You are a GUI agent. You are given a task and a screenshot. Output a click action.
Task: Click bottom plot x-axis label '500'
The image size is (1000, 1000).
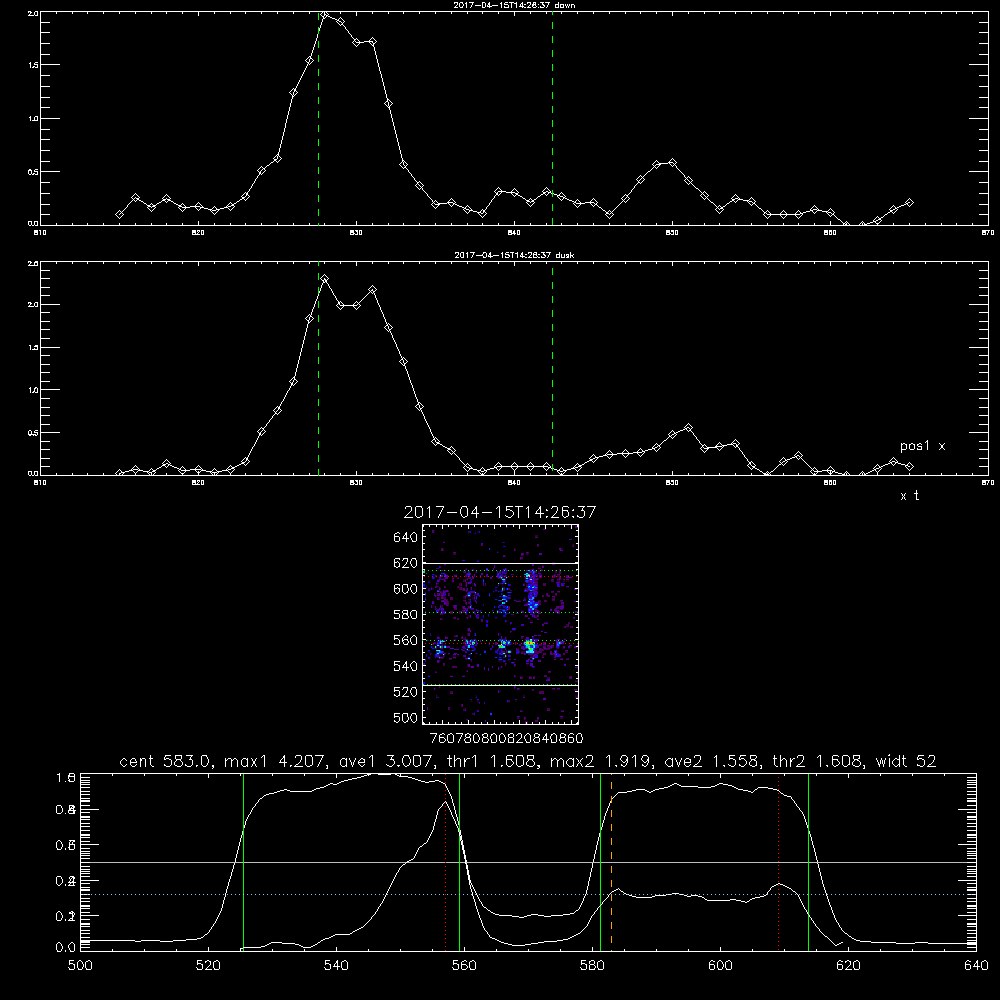pos(80,966)
